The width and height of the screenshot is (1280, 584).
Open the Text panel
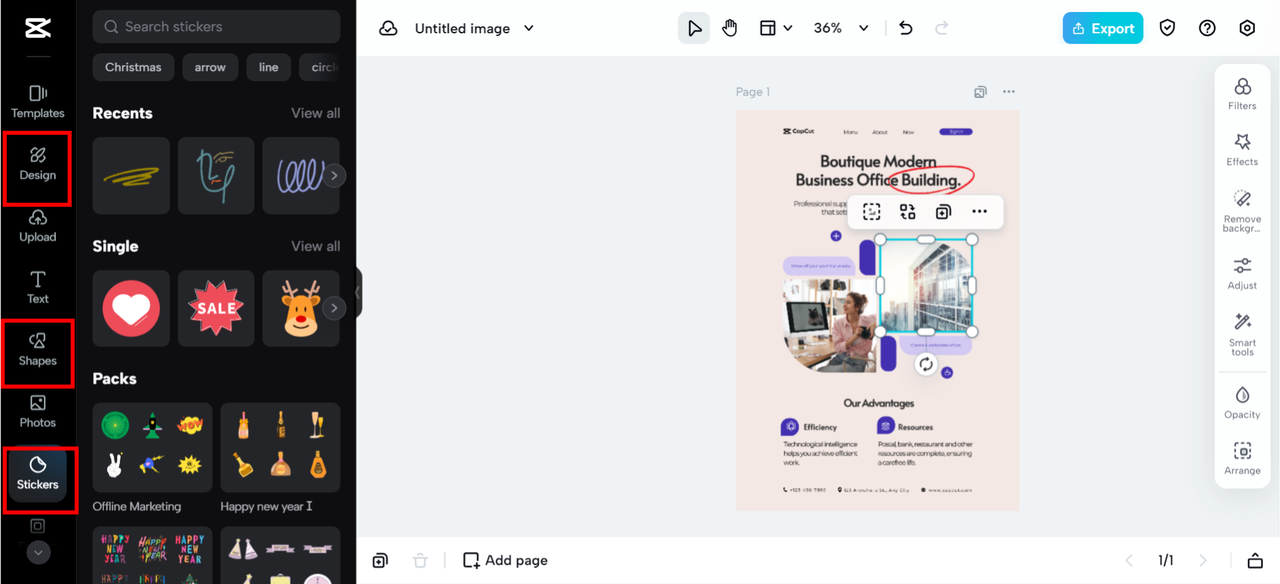pyautogui.click(x=38, y=287)
